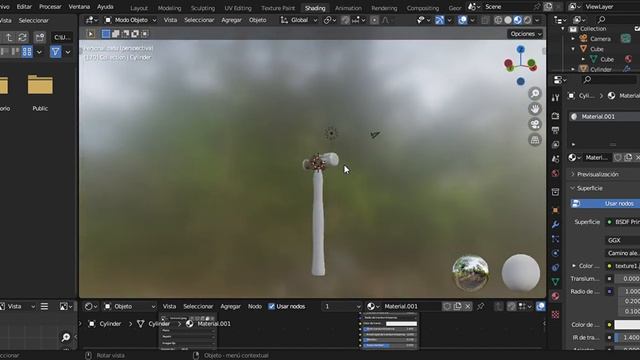Open the Texture properties checker tab

click(555, 315)
